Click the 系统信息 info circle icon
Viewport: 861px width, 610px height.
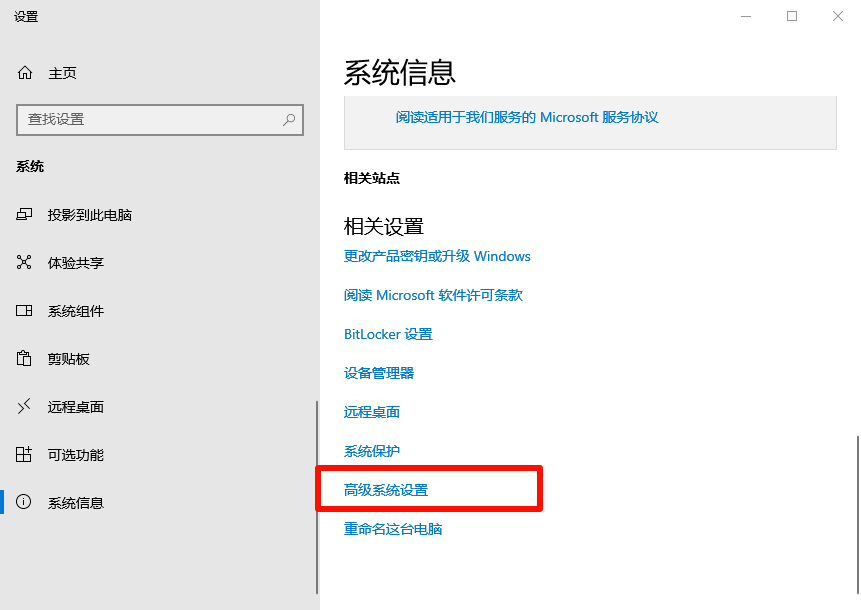24,502
